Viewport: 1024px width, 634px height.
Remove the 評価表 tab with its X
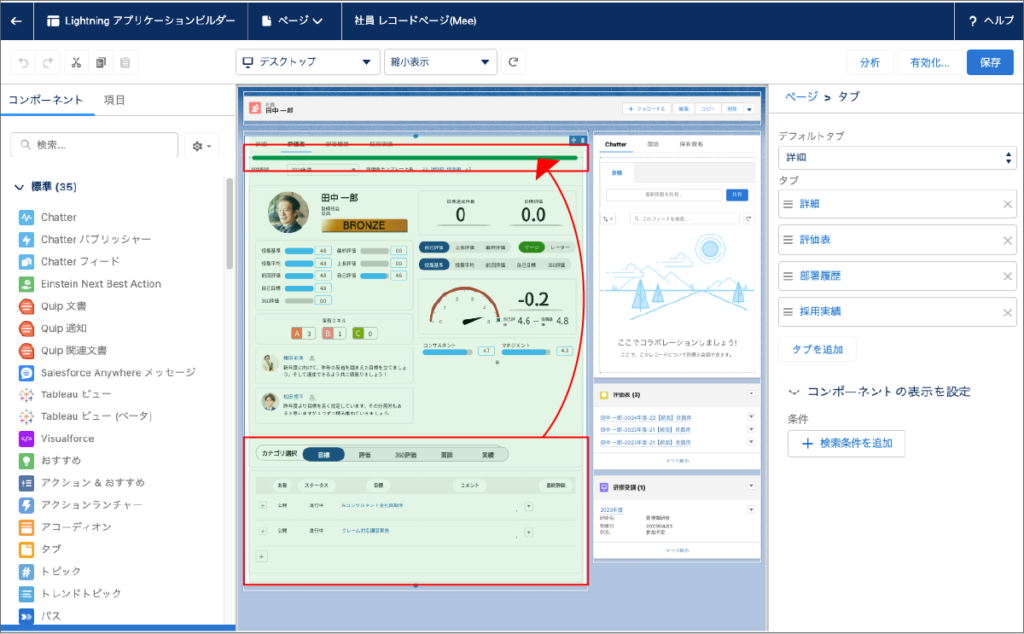pos(1008,240)
